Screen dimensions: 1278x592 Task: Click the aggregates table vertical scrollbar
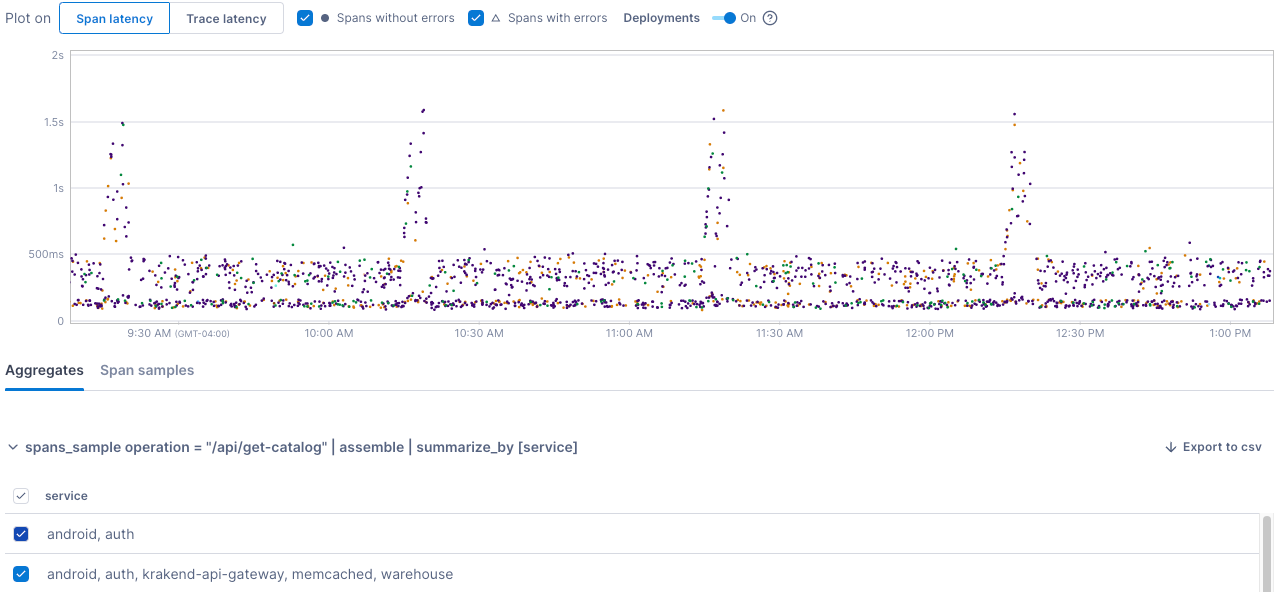pos(1267,550)
